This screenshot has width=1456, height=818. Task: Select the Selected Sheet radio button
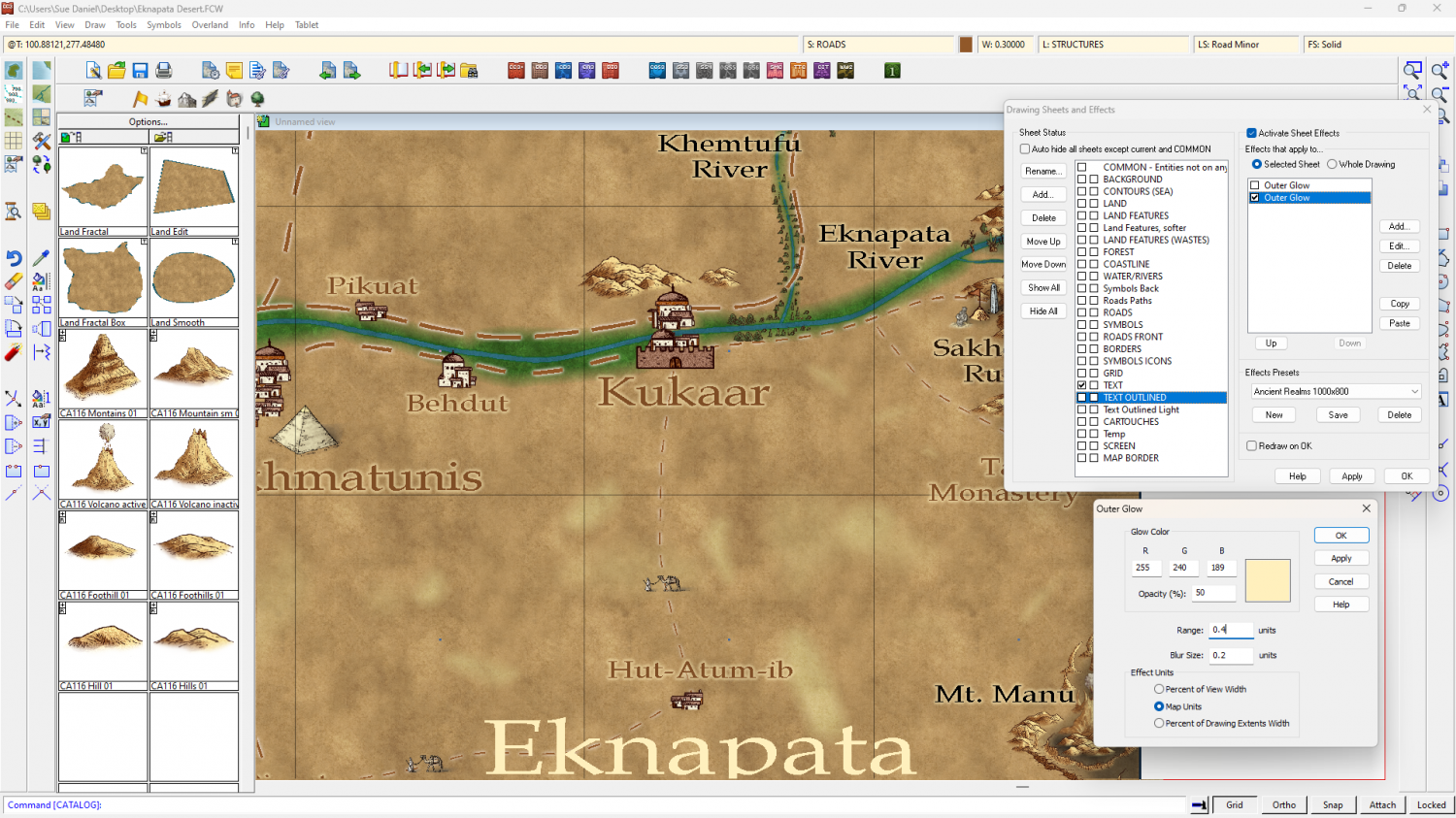point(1257,164)
